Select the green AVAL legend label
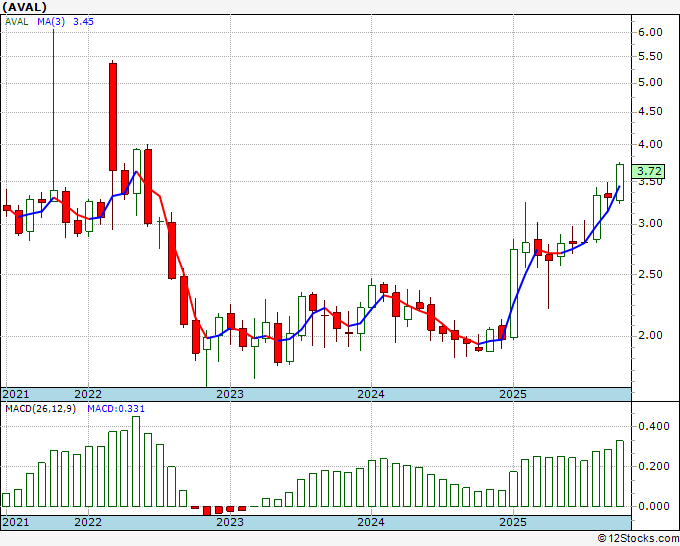The image size is (680, 546). pyautogui.click(x=17, y=21)
